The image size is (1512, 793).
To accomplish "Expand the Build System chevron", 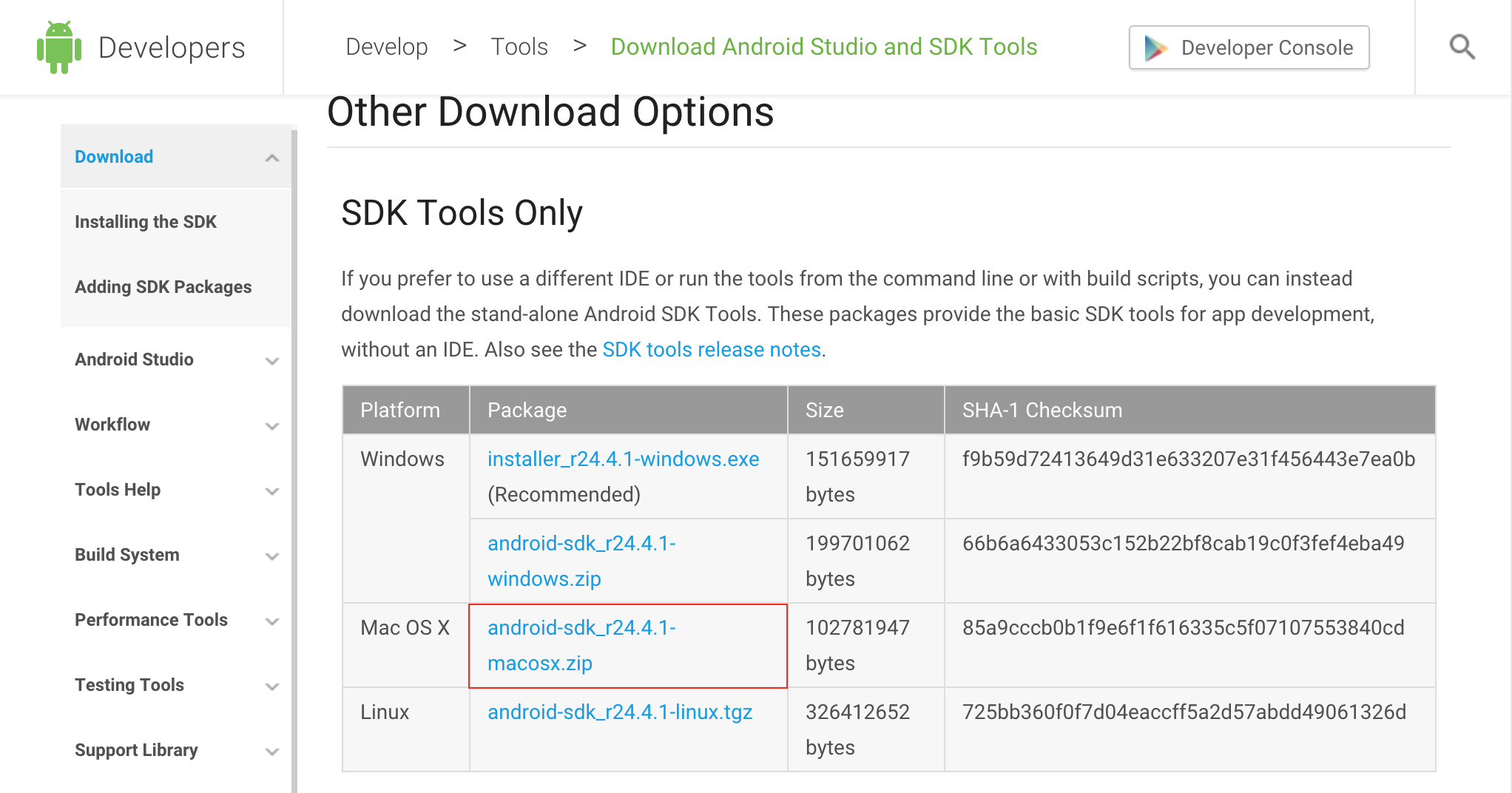I will 272,556.
